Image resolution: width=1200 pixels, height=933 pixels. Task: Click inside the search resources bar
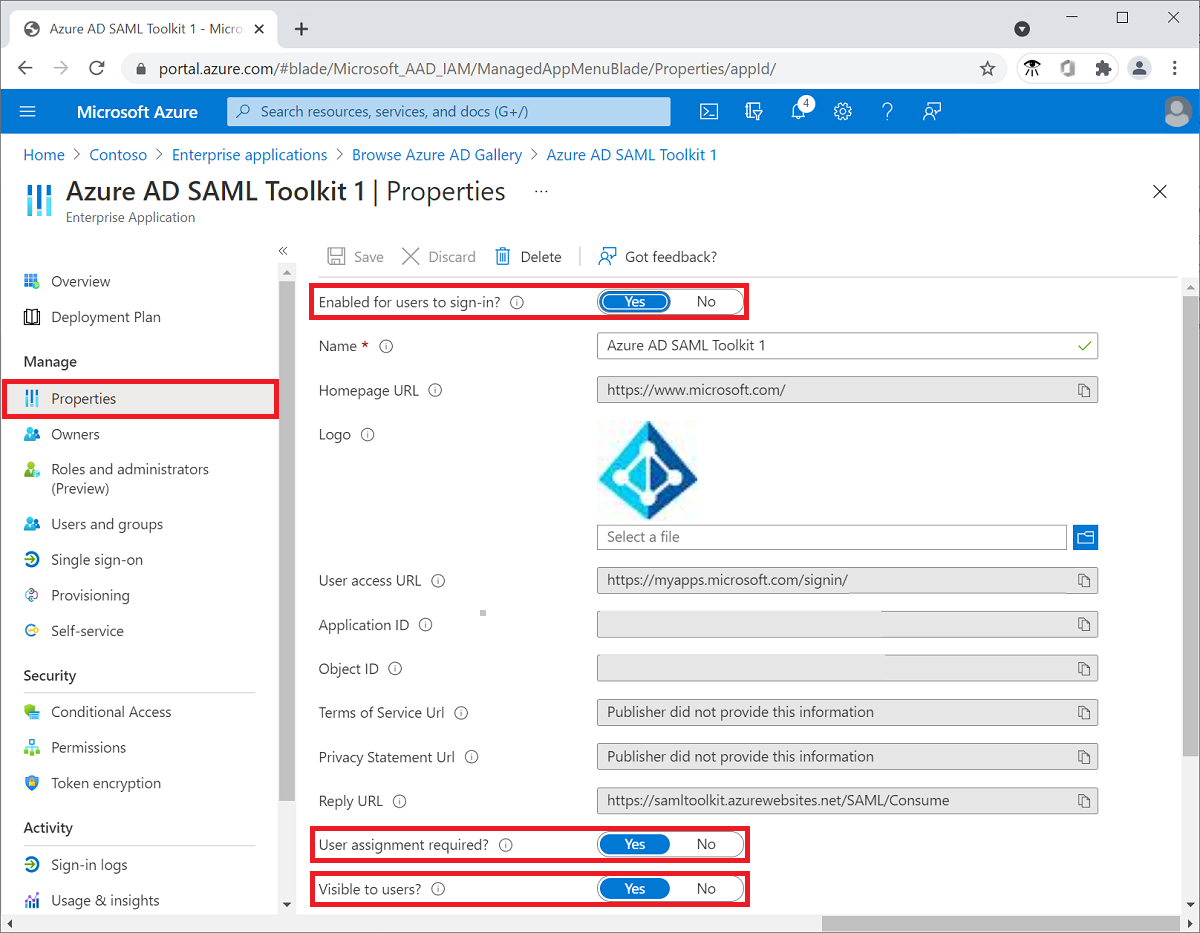pos(448,111)
